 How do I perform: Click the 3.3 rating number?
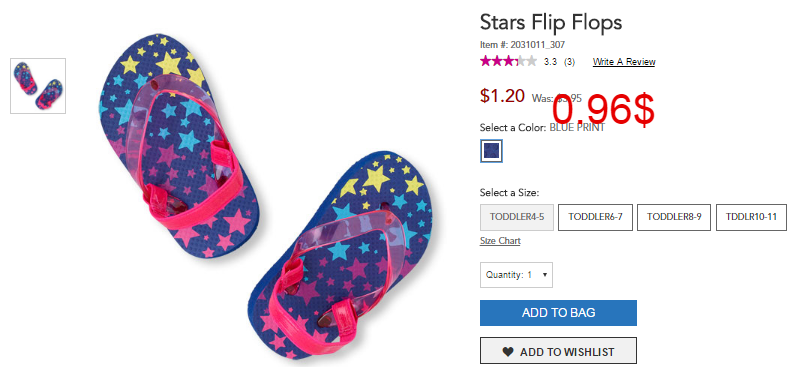click(x=550, y=62)
